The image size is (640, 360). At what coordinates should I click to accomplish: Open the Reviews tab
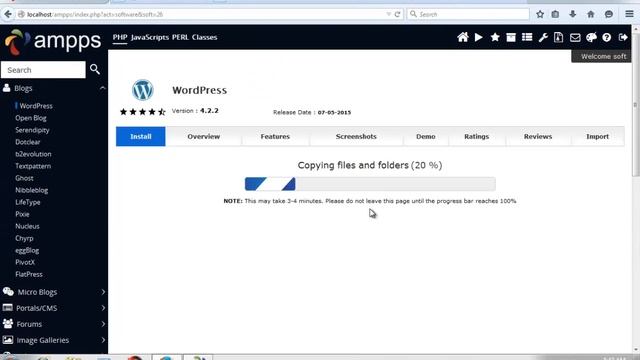tap(538, 136)
